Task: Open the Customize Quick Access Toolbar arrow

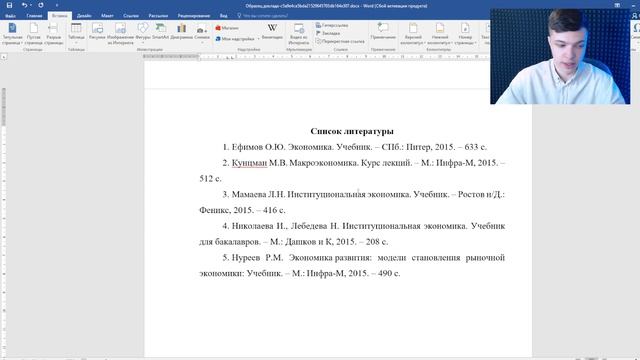Action: (x=57, y=5)
